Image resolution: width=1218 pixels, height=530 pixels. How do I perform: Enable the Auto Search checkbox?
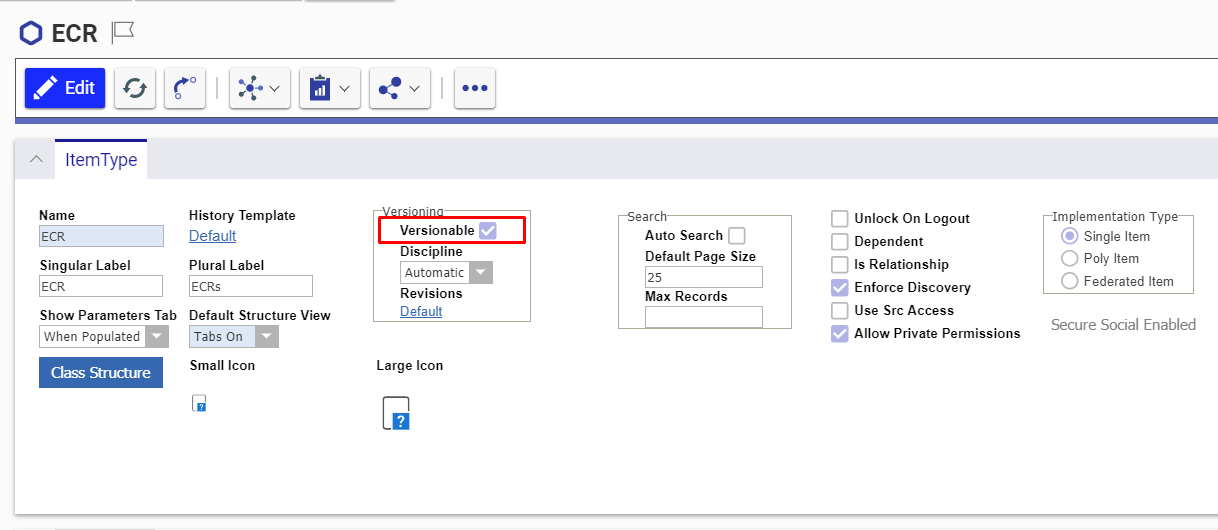tap(737, 236)
